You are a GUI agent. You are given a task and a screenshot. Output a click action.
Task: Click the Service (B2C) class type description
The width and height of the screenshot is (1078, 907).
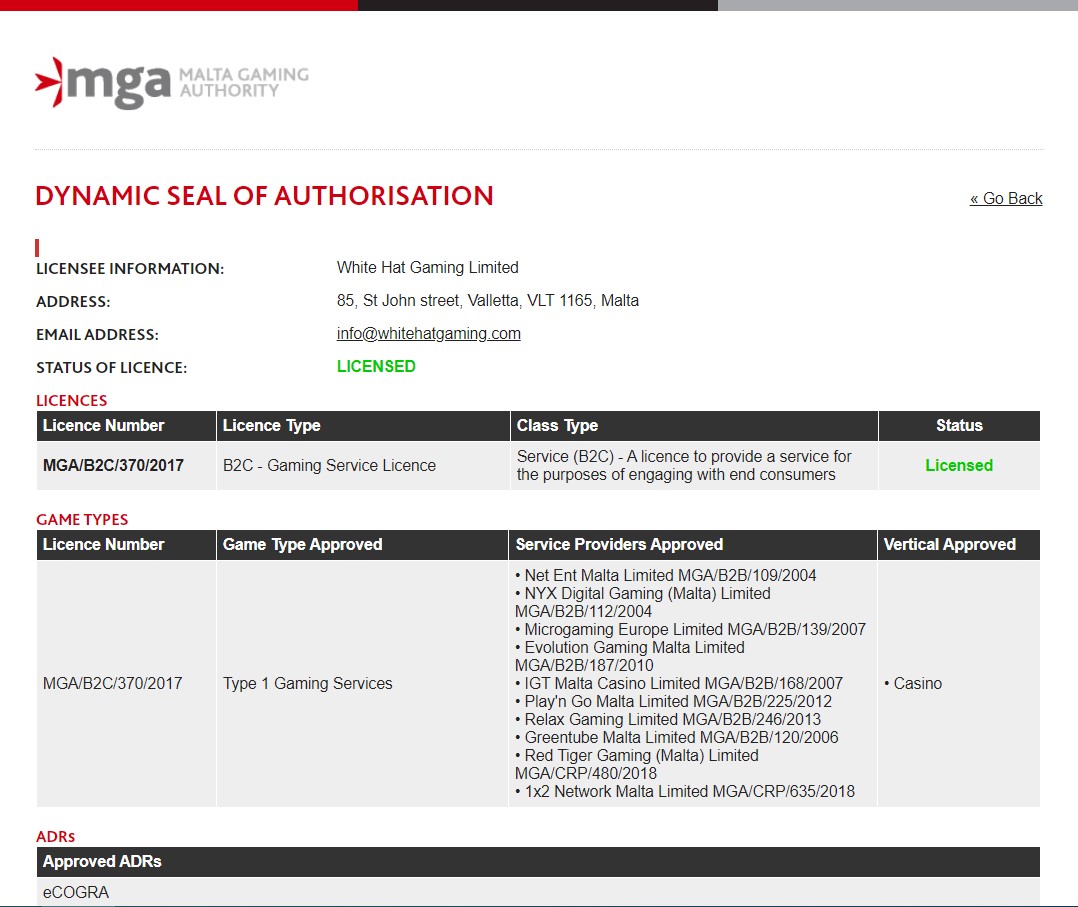684,466
